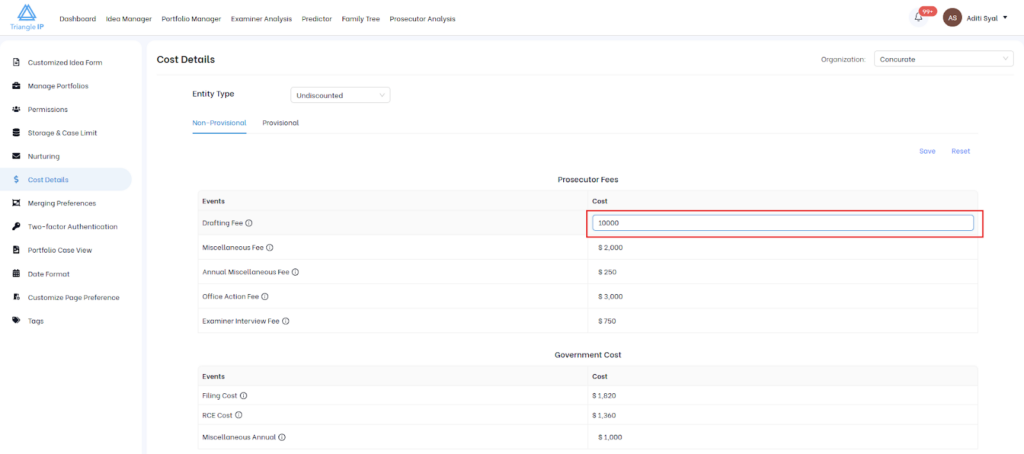Screen dimensions: 1024x454
Task: Click the Drafting Fee info icon
Action: (x=249, y=223)
